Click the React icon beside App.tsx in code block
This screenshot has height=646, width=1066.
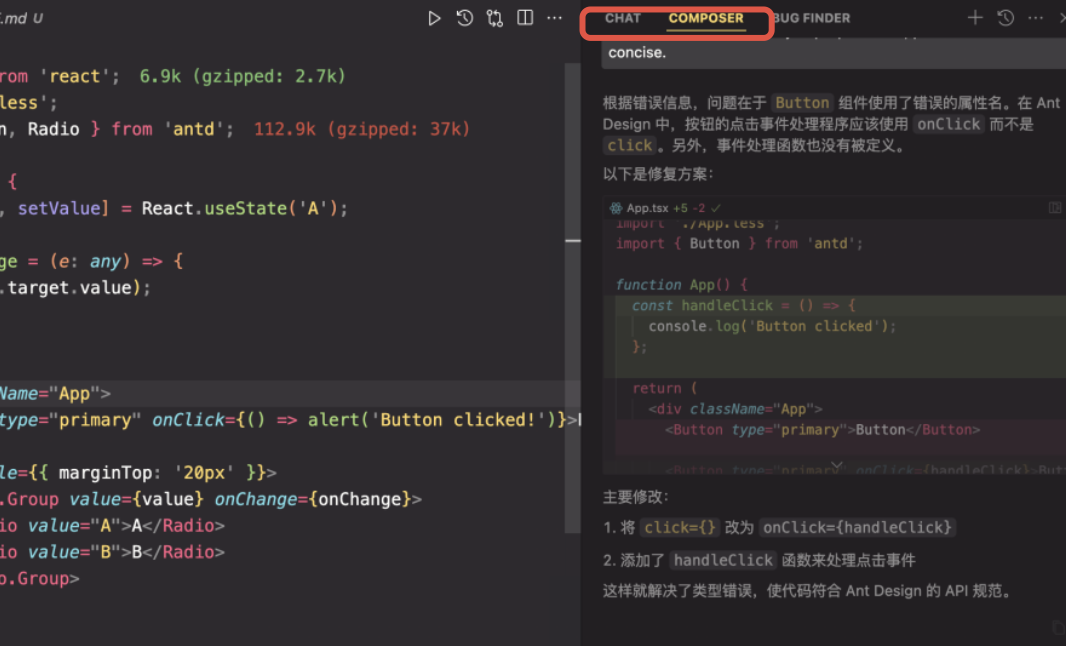tap(616, 208)
